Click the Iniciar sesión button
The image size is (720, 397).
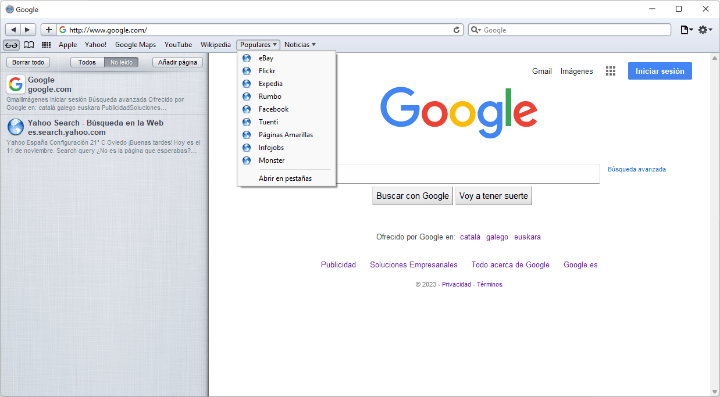coord(660,71)
